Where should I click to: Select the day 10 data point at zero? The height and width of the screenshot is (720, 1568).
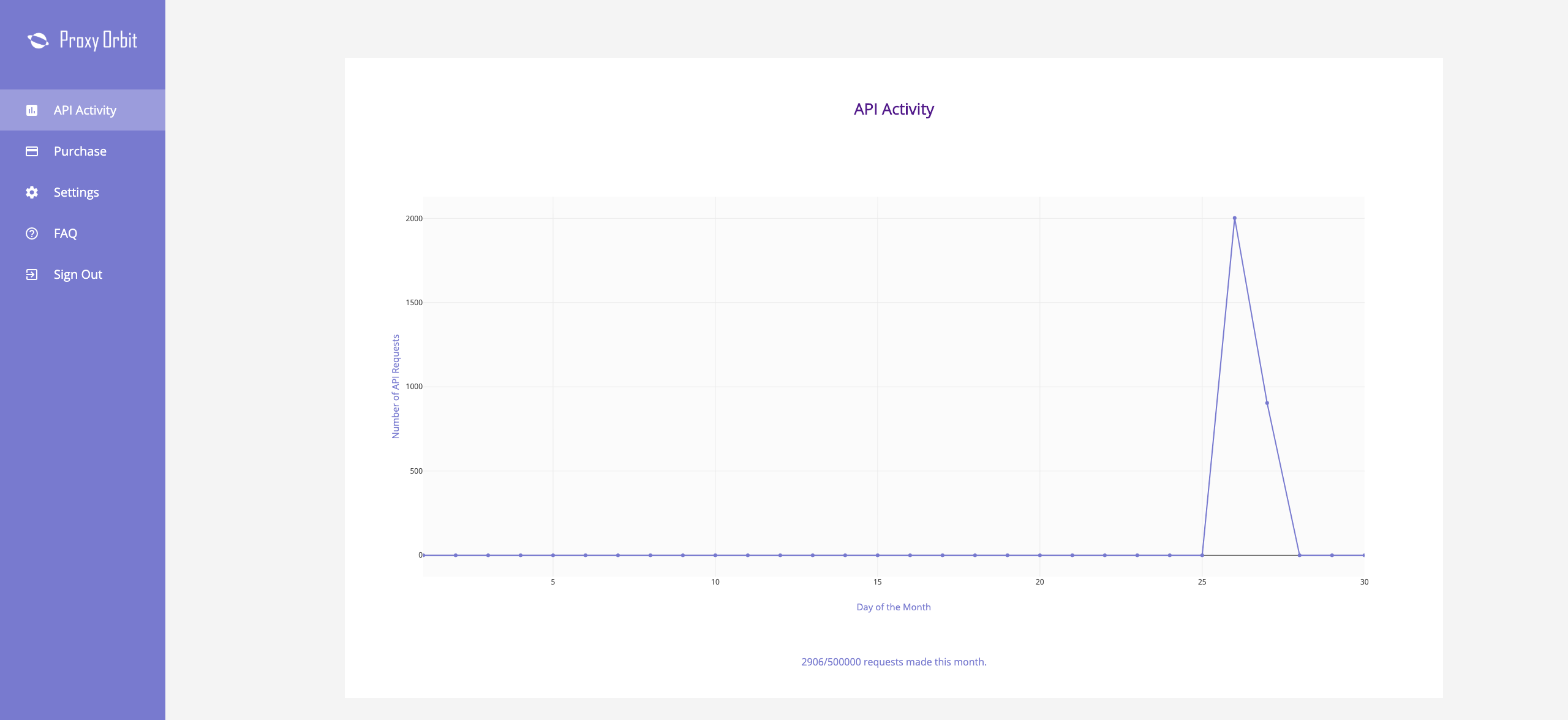pyautogui.click(x=715, y=555)
